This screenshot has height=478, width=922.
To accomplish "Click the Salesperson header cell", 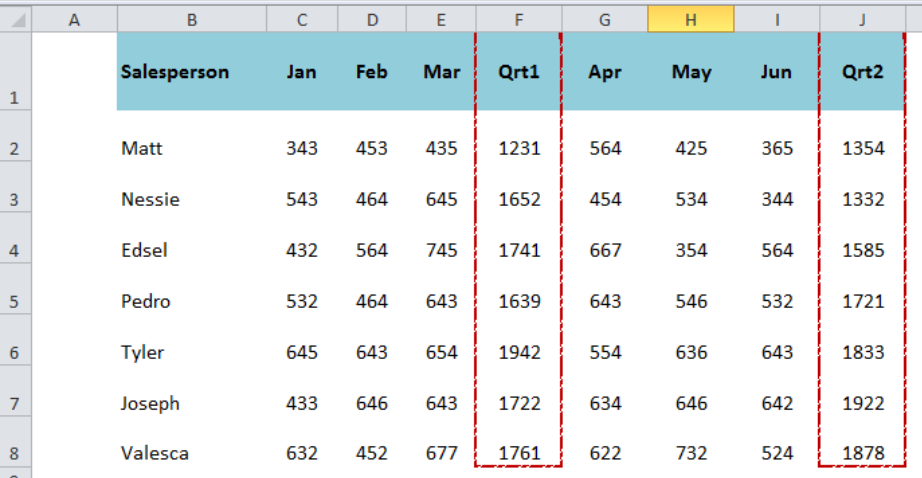I will click(x=192, y=71).
